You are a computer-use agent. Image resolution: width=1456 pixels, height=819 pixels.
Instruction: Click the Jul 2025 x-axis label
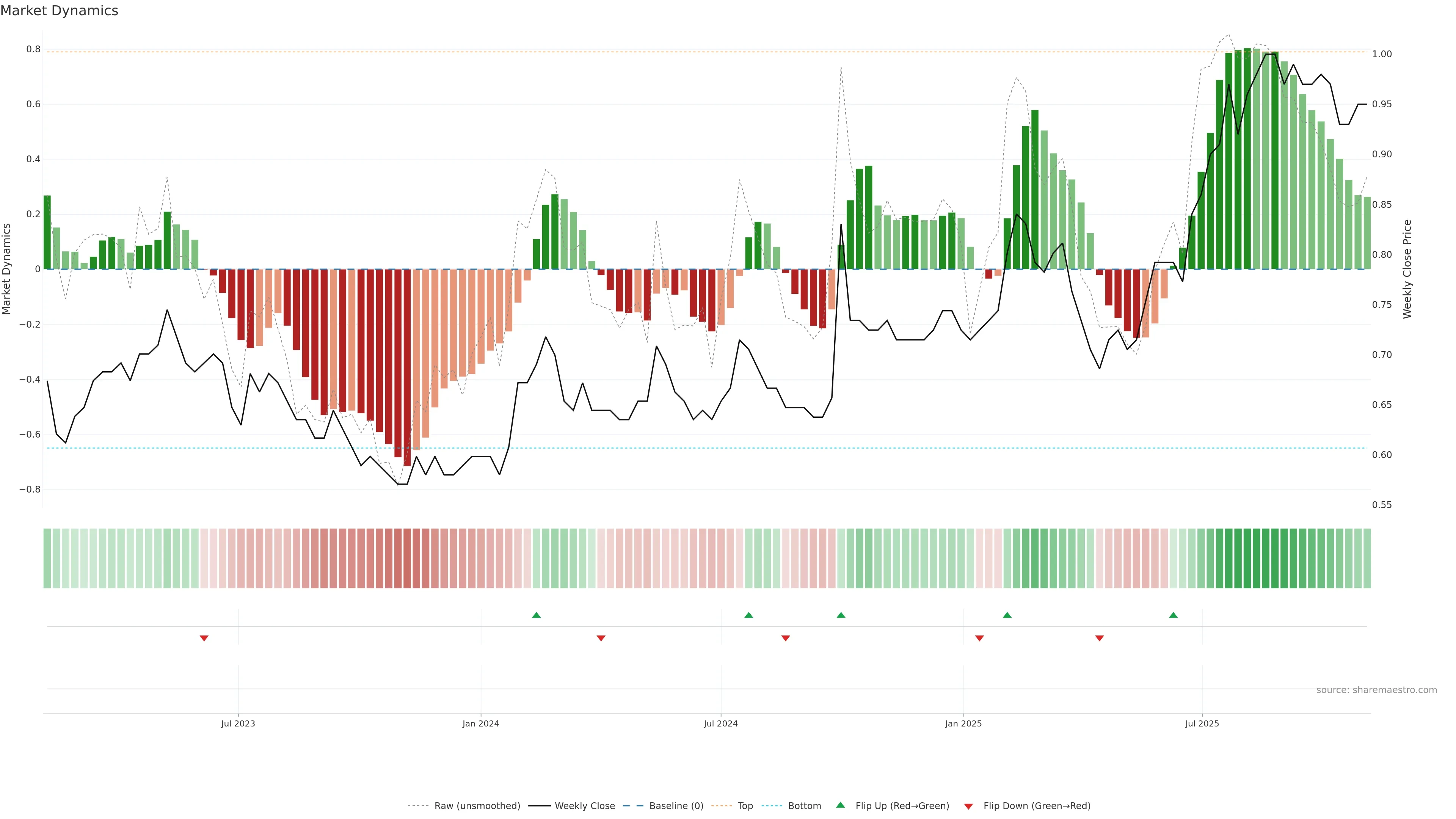[1202, 723]
